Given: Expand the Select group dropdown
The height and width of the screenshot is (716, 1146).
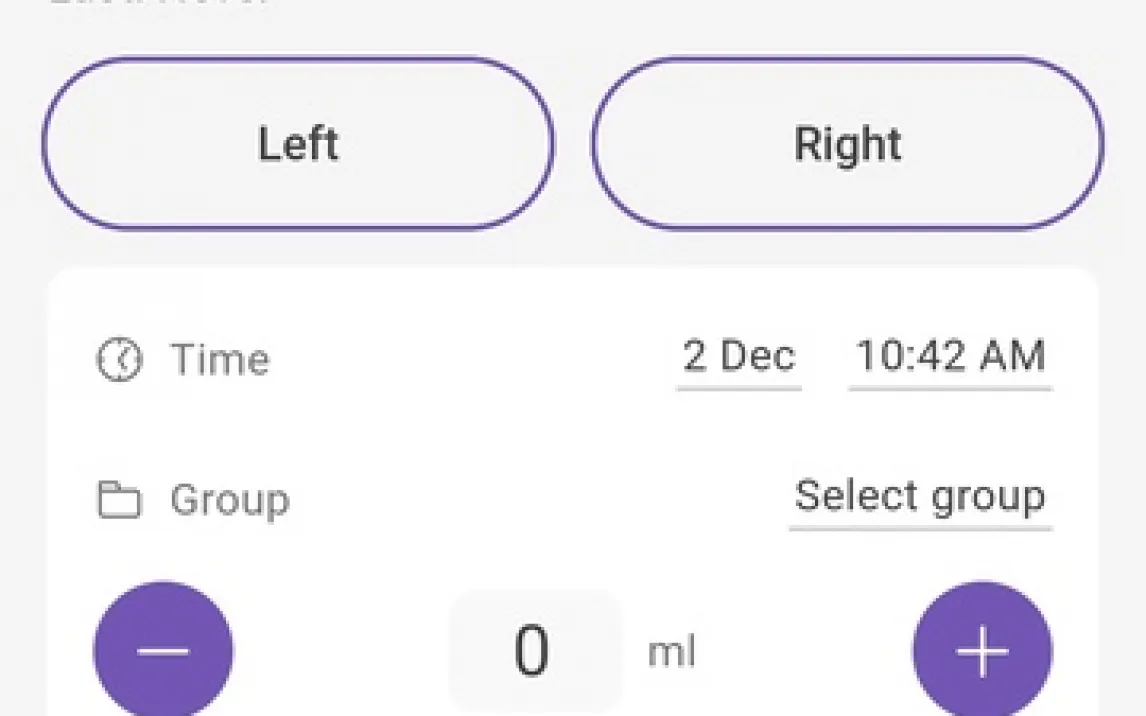Looking at the screenshot, I should [x=920, y=497].
